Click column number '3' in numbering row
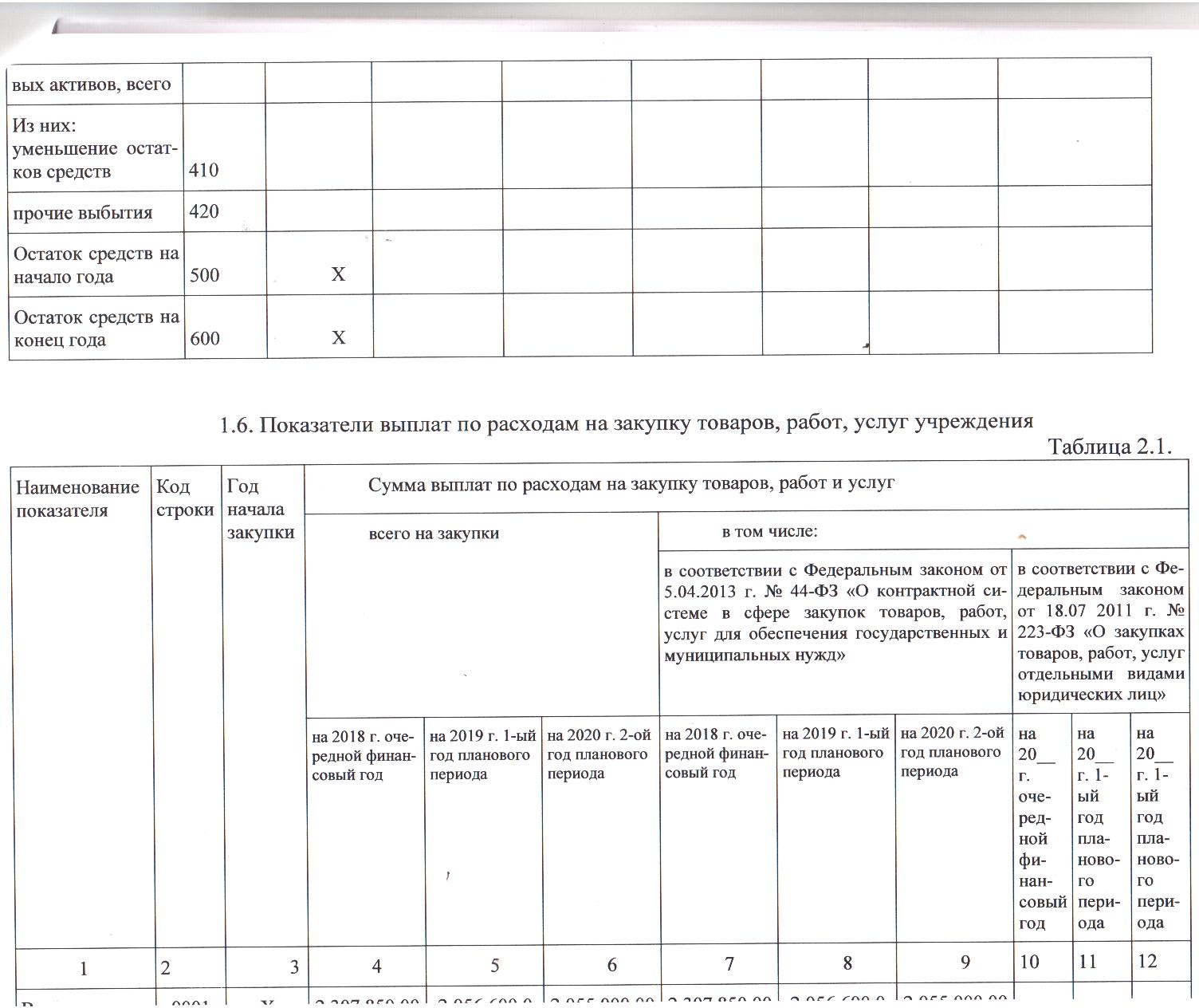The width and height of the screenshot is (1199, 1008). click(294, 967)
